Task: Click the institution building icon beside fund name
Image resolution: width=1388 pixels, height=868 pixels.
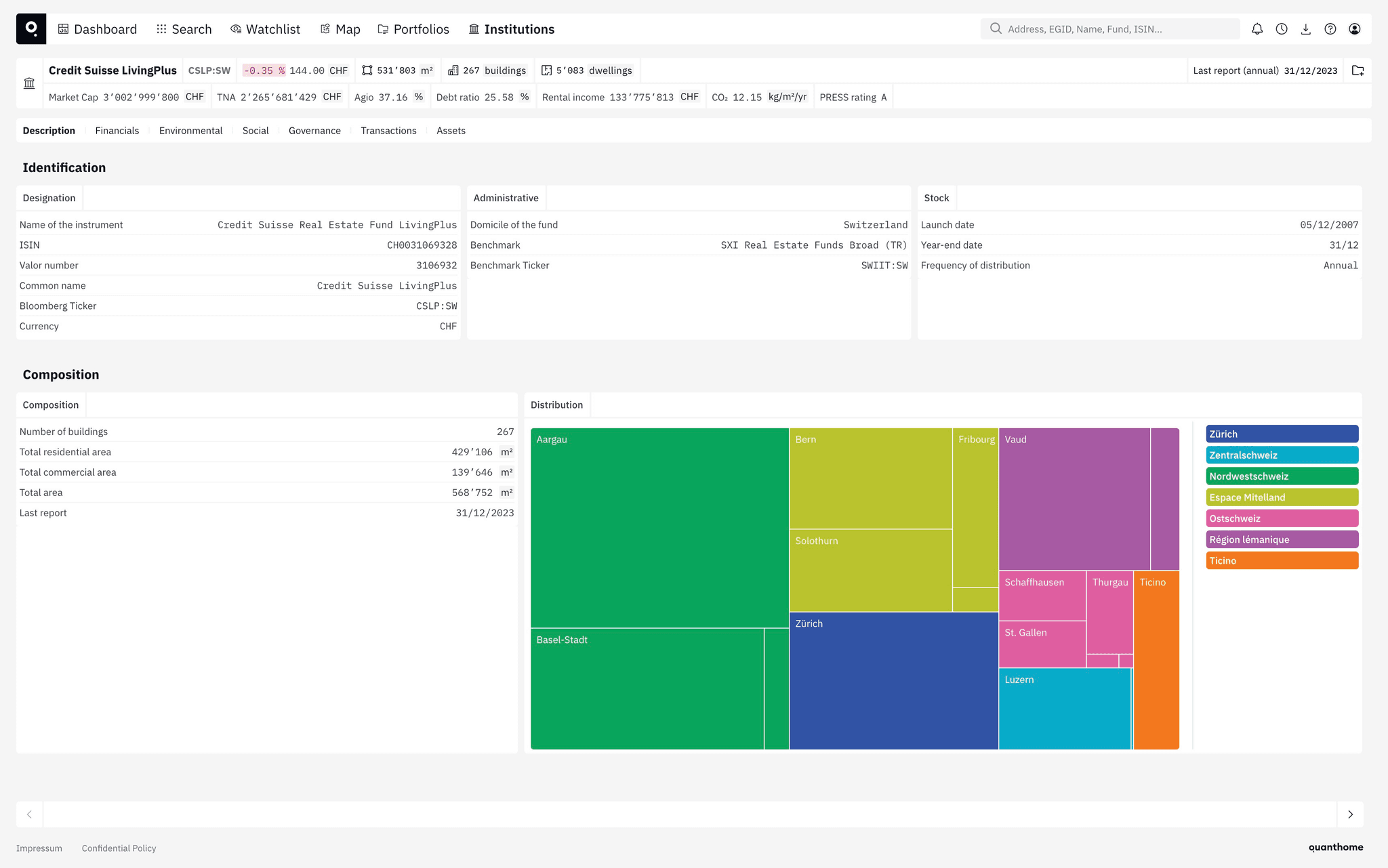Action: pos(29,83)
